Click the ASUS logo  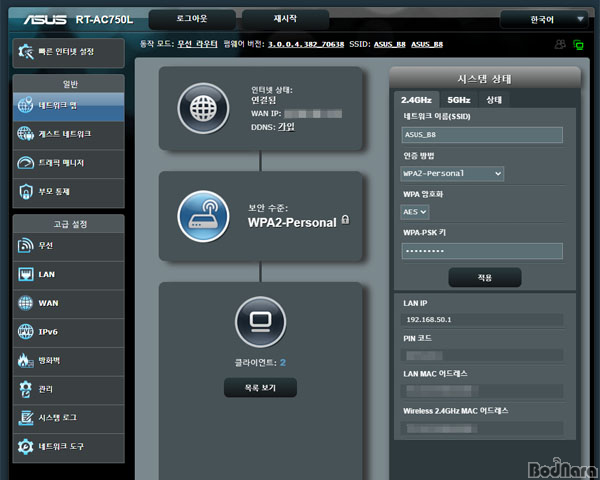pyautogui.click(x=45, y=20)
